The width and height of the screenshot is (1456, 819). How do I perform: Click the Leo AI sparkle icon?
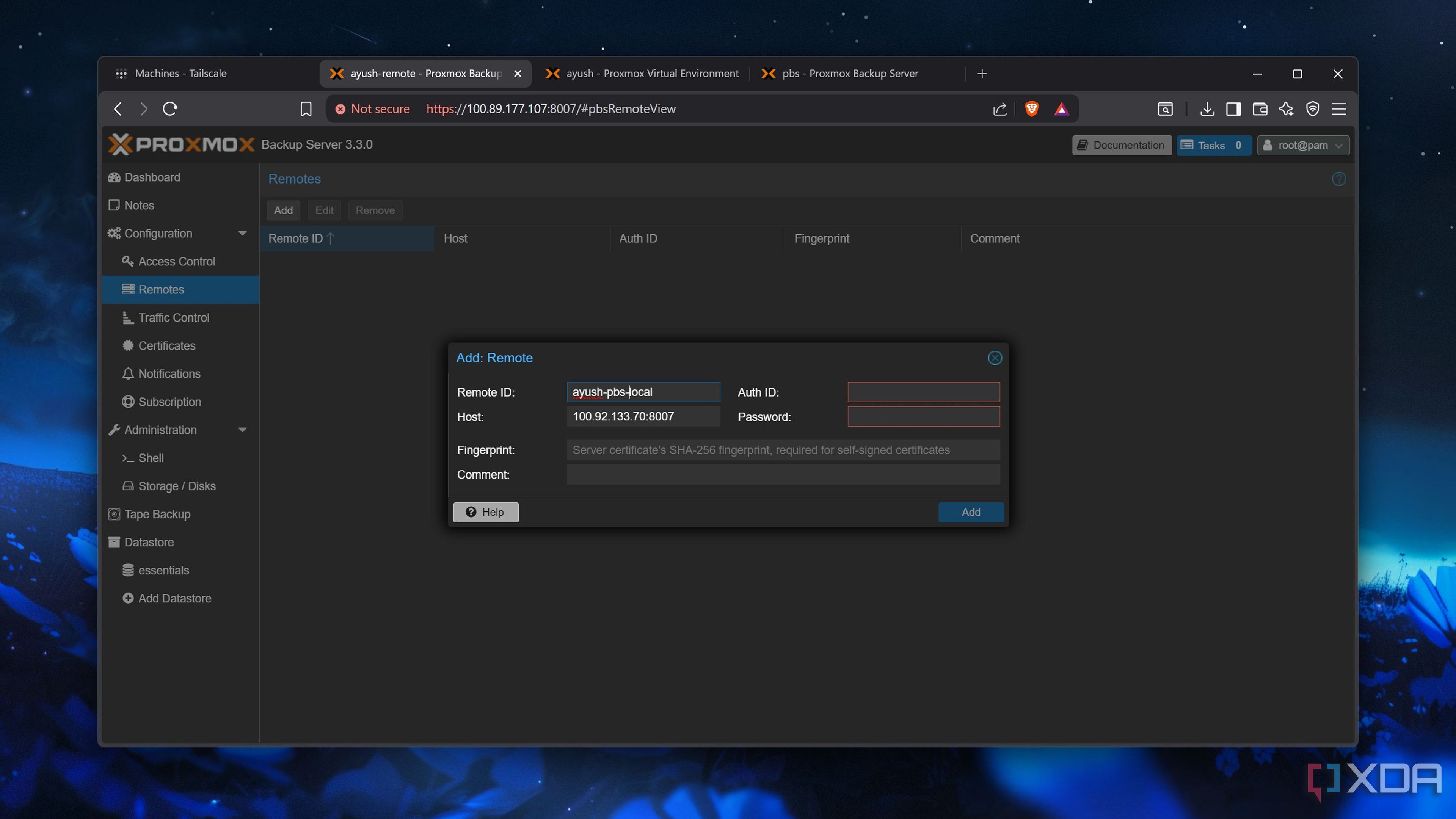pos(1287,108)
